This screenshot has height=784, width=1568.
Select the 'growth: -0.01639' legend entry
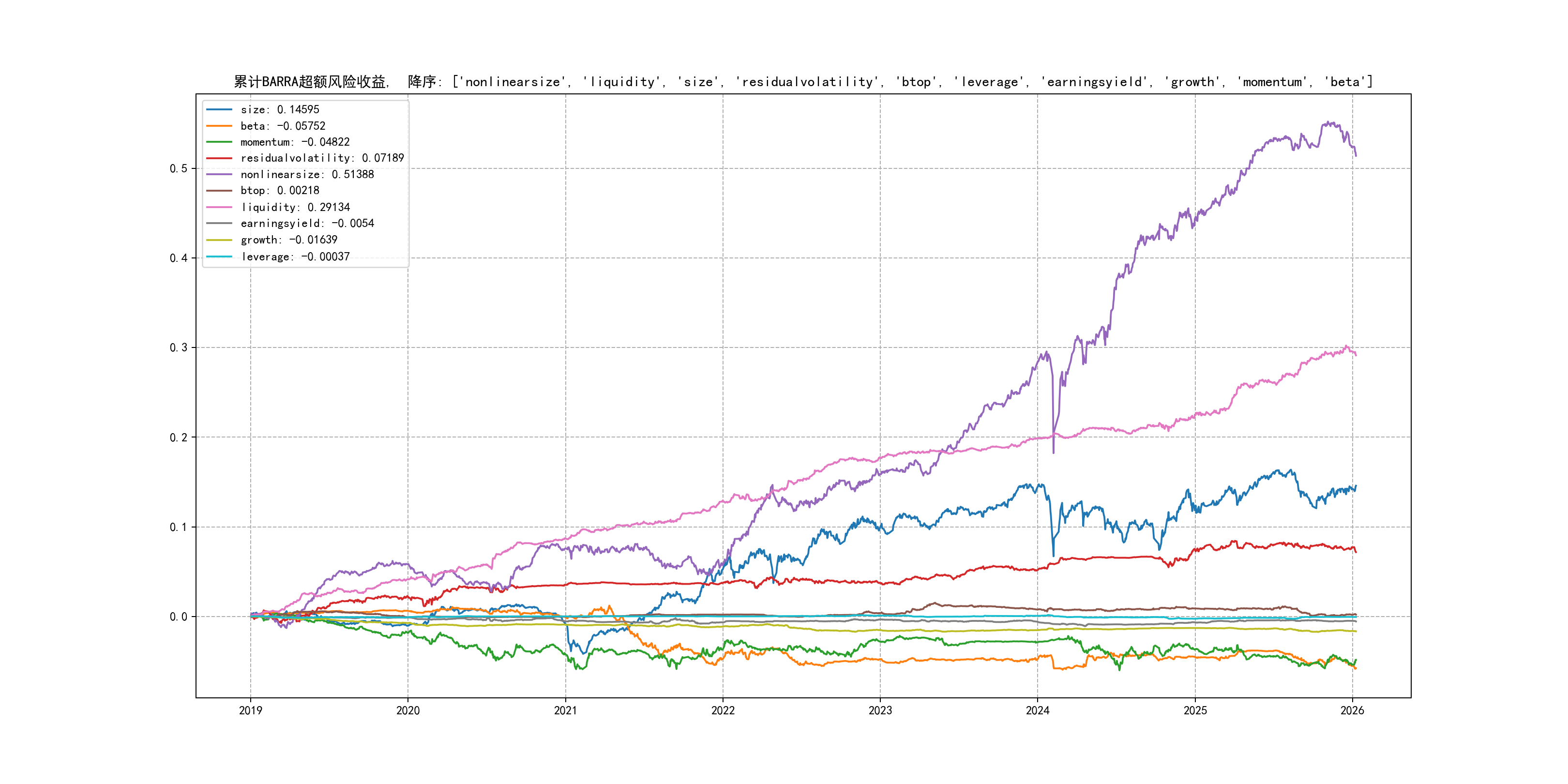click(288, 240)
